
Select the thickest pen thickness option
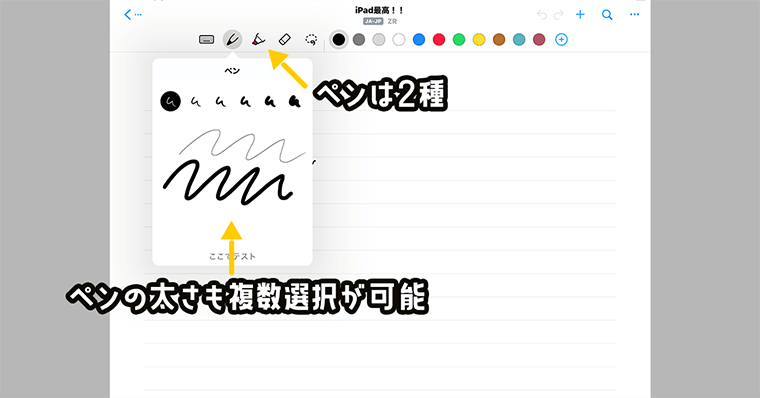(x=295, y=101)
